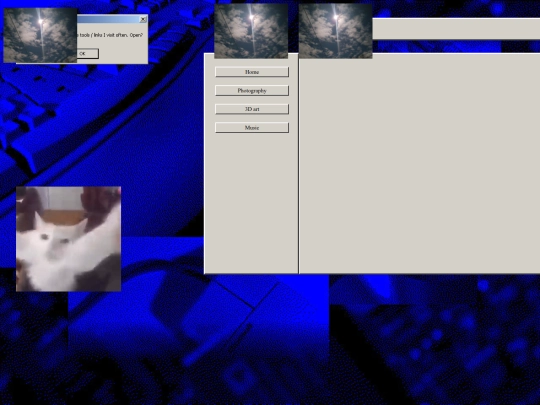This screenshot has width=540, height=405.
Task: Click the sky photo above the navigation panel
Action: (x=251, y=31)
